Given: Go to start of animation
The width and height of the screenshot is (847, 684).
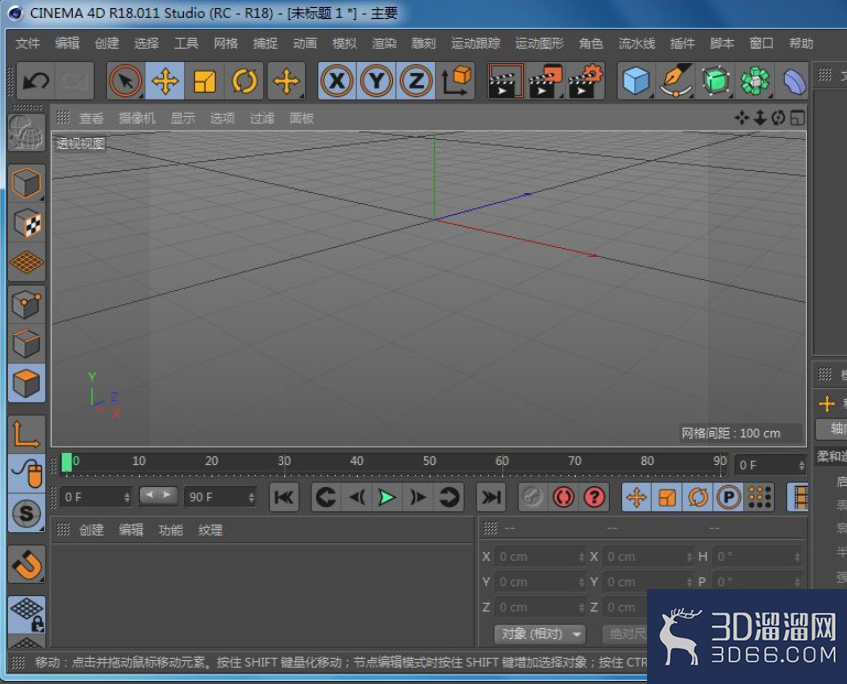Looking at the screenshot, I should point(284,497).
